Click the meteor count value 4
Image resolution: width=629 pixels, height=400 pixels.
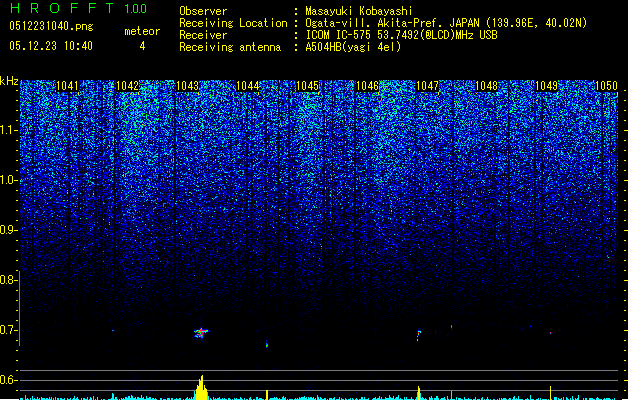[x=142, y=46]
